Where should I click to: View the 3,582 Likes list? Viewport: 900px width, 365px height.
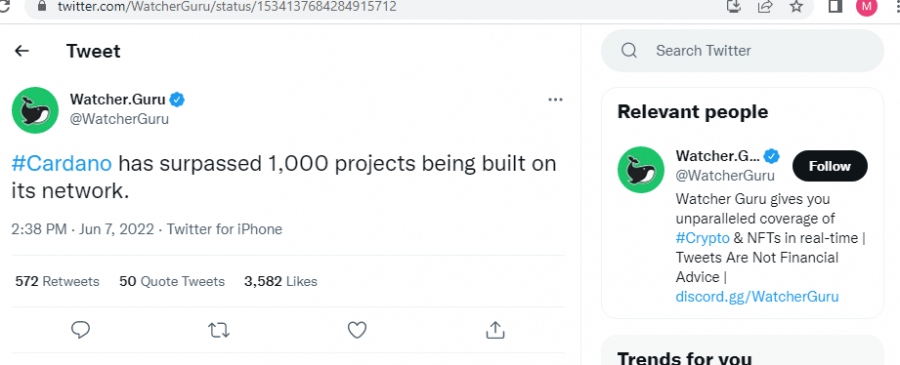tap(281, 281)
